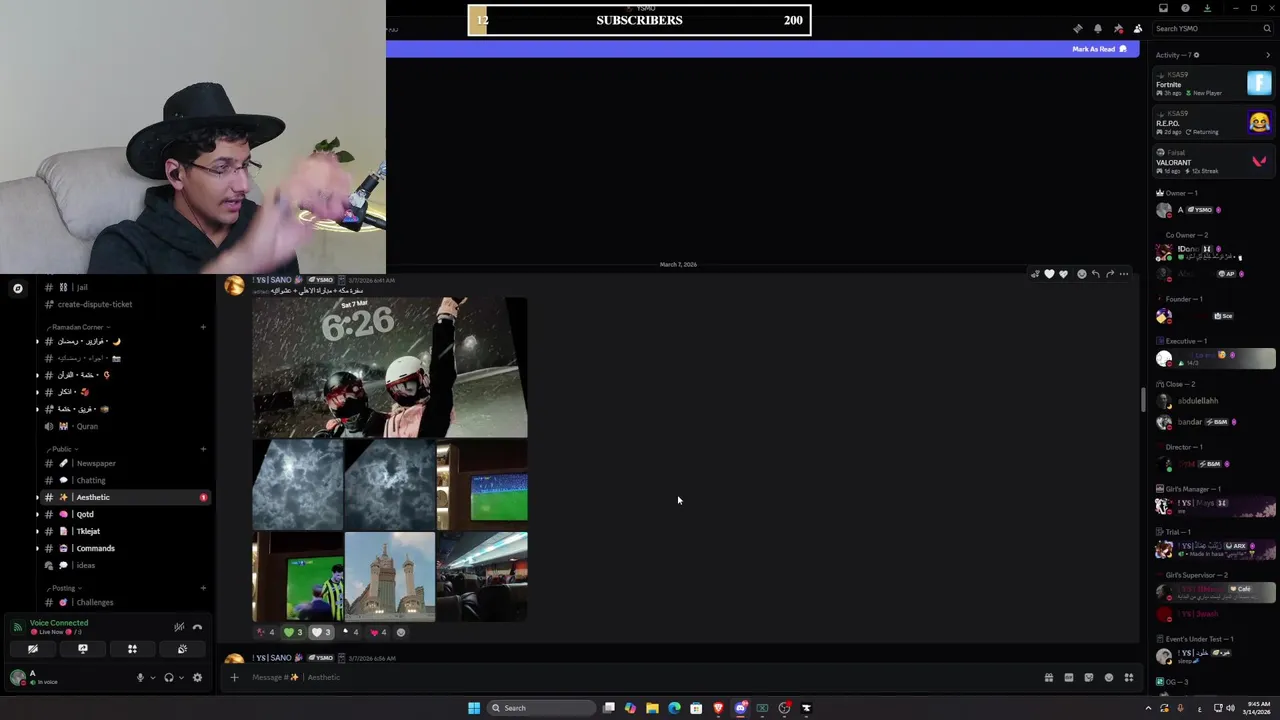Open the VALORANT activity card
1280x720 pixels.
[x=1214, y=162]
